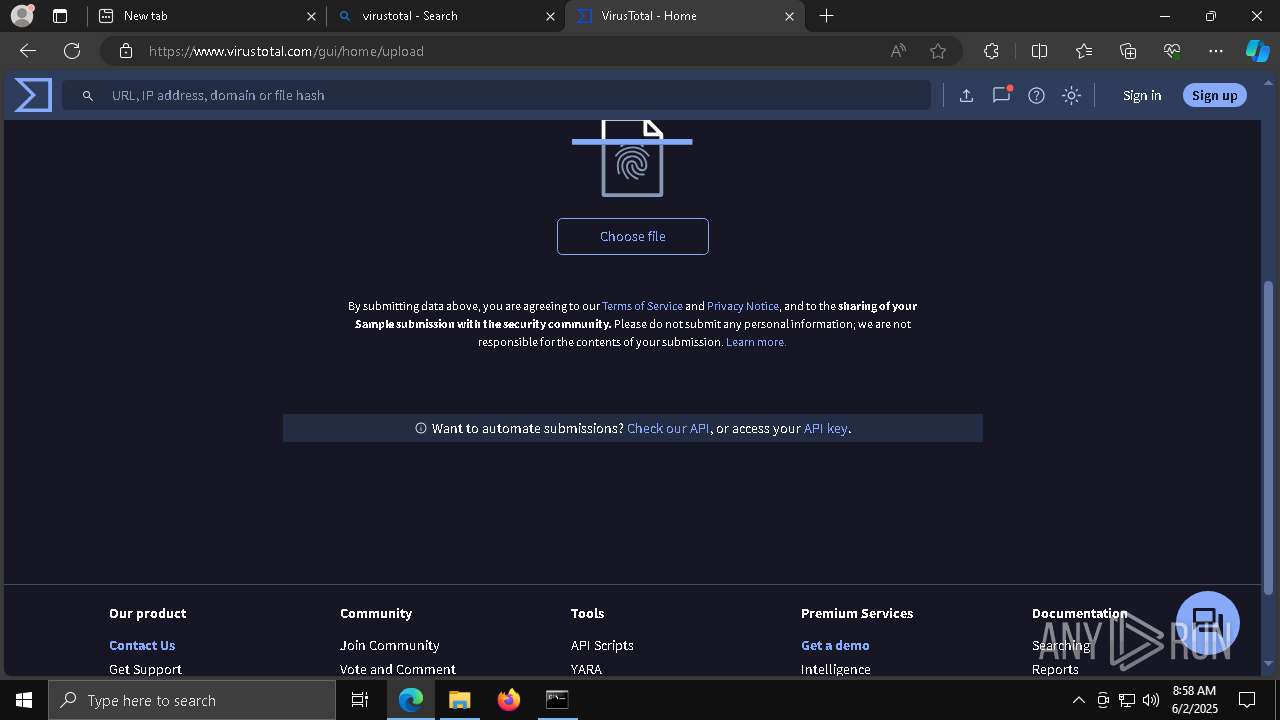Open Browser essentials heart icon
The height and width of the screenshot is (720, 1280).
1172,51
